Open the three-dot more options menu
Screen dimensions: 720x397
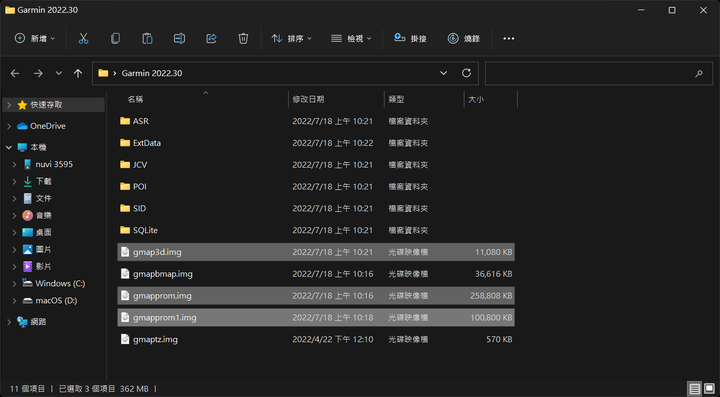click(509, 39)
